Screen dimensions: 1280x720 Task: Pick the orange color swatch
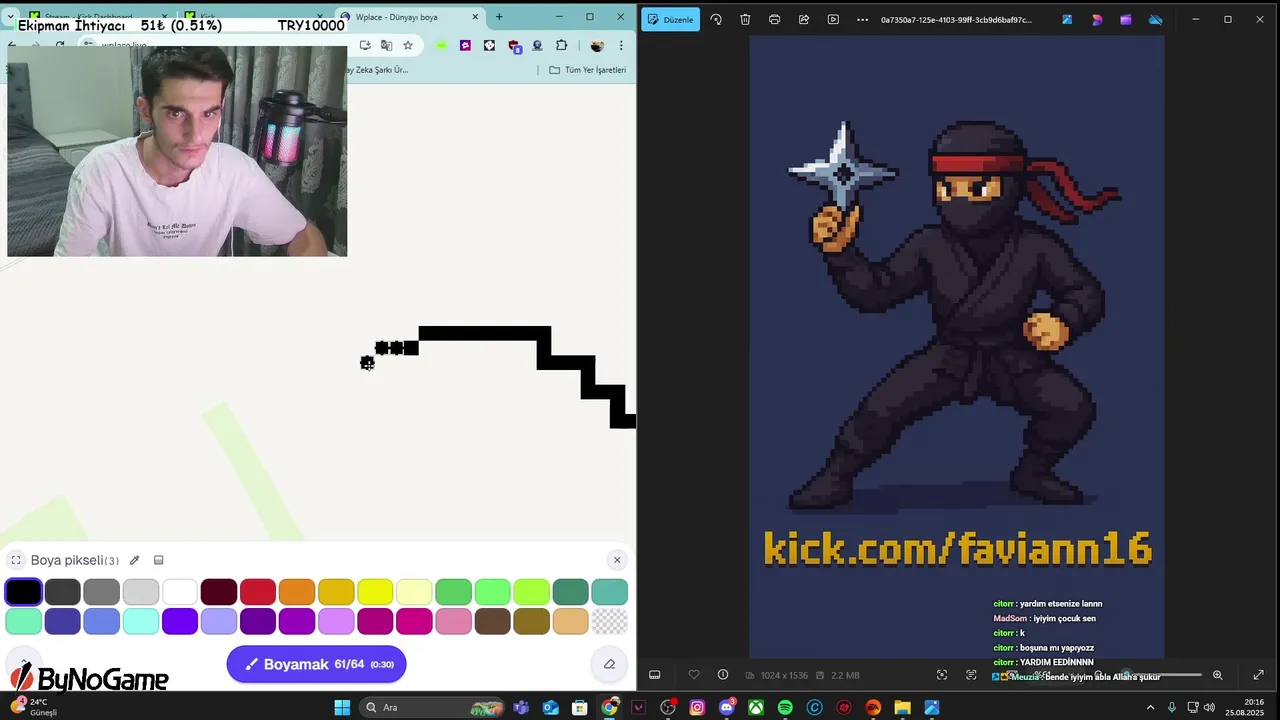point(297,592)
